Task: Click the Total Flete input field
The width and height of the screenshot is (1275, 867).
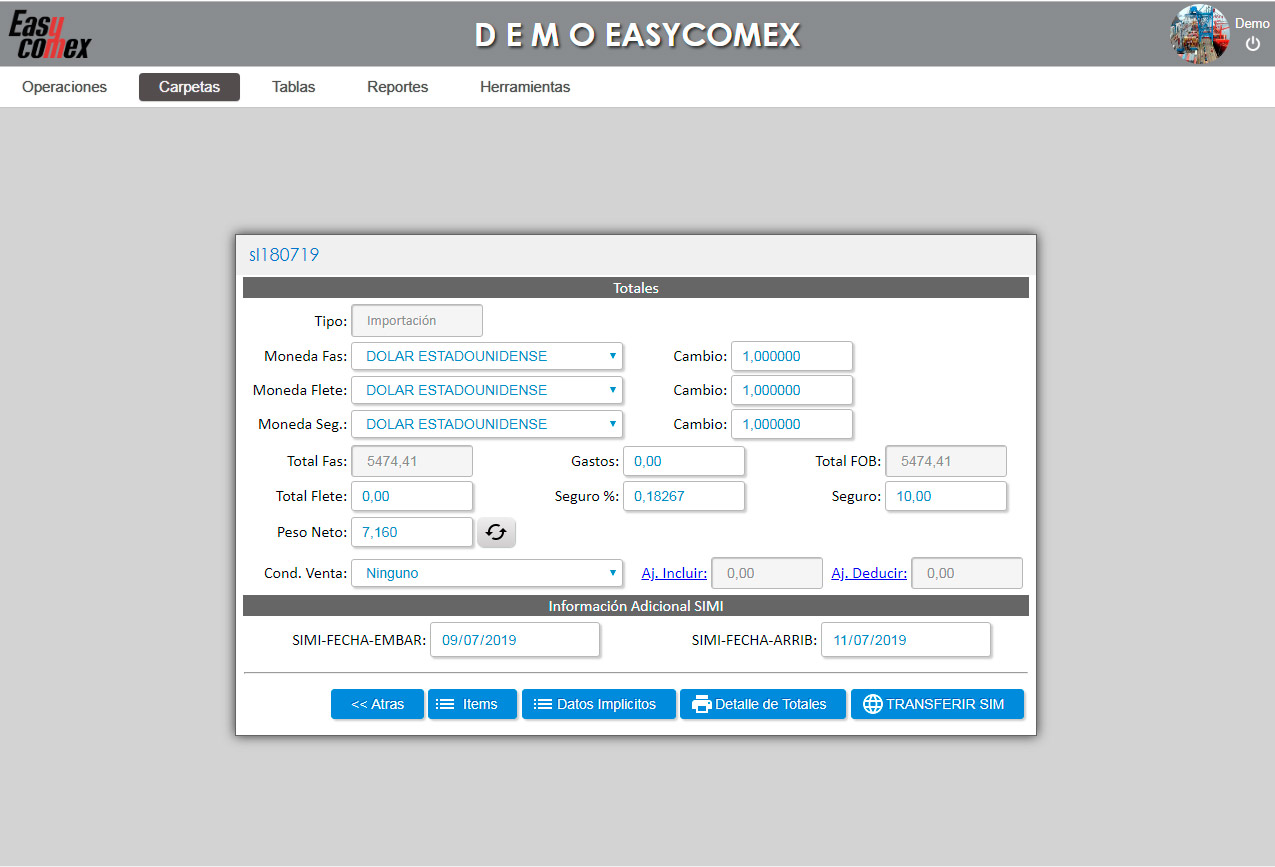Action: pos(412,496)
